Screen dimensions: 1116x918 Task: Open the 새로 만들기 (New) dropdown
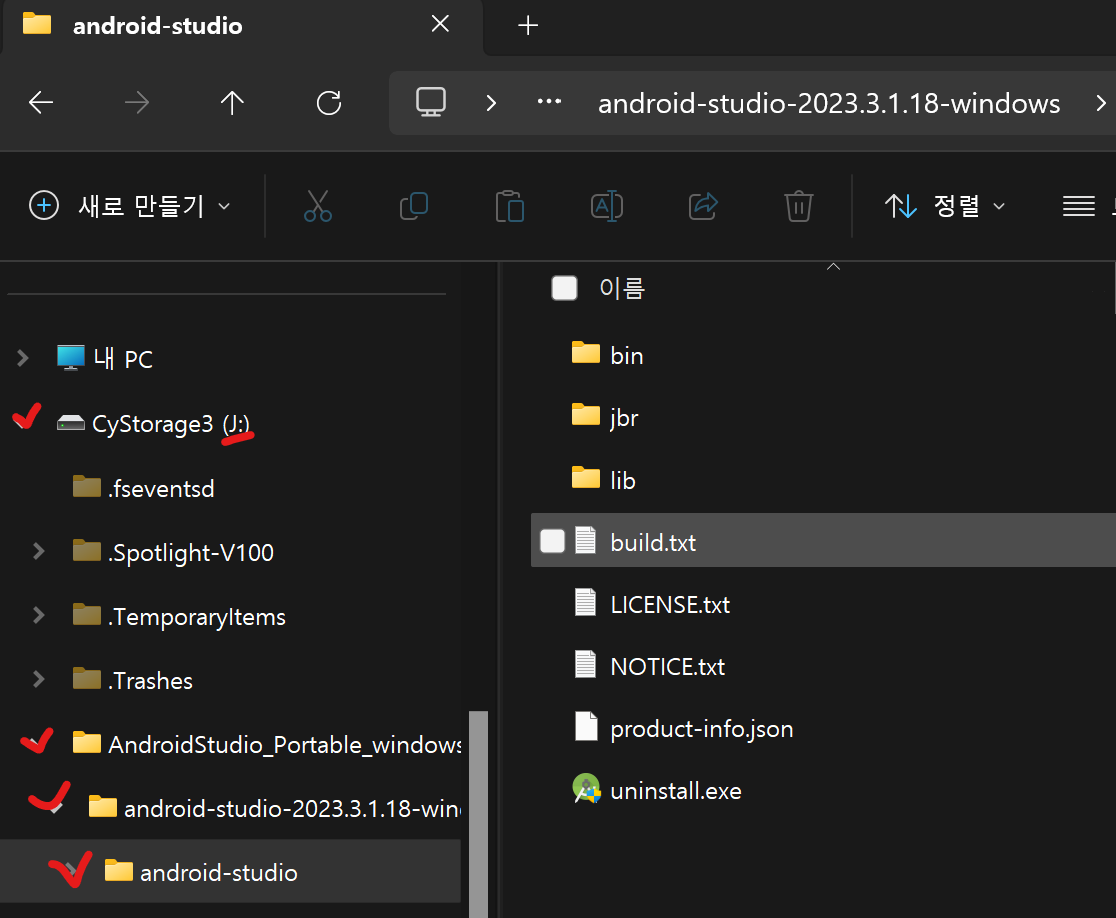coord(130,206)
